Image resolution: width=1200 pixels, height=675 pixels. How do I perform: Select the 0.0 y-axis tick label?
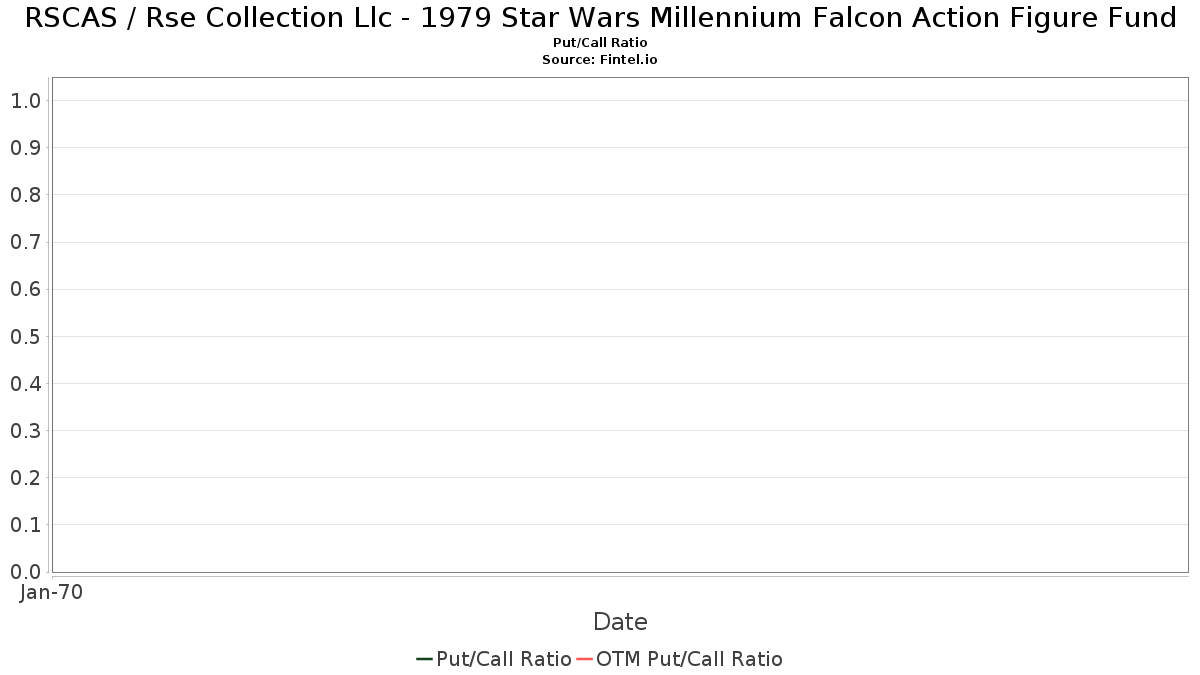coord(25,572)
